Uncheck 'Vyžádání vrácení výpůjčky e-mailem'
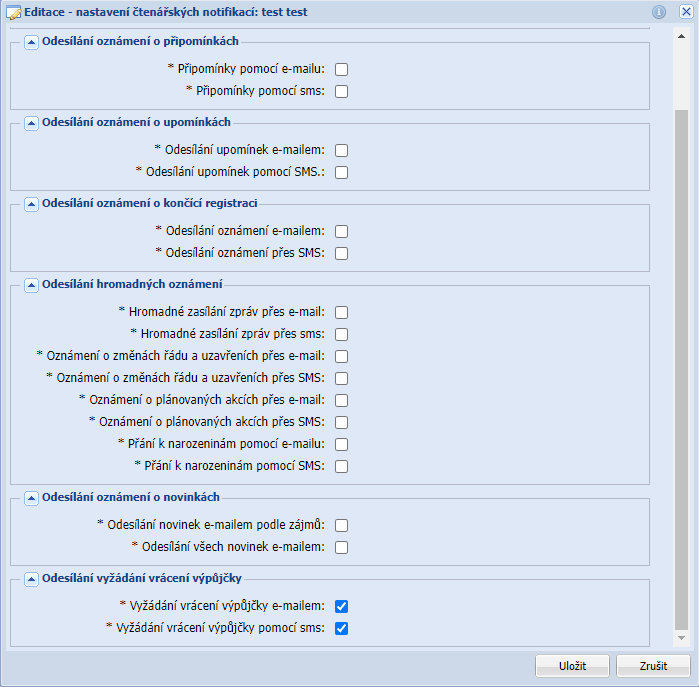The width and height of the screenshot is (699, 687). click(342, 606)
